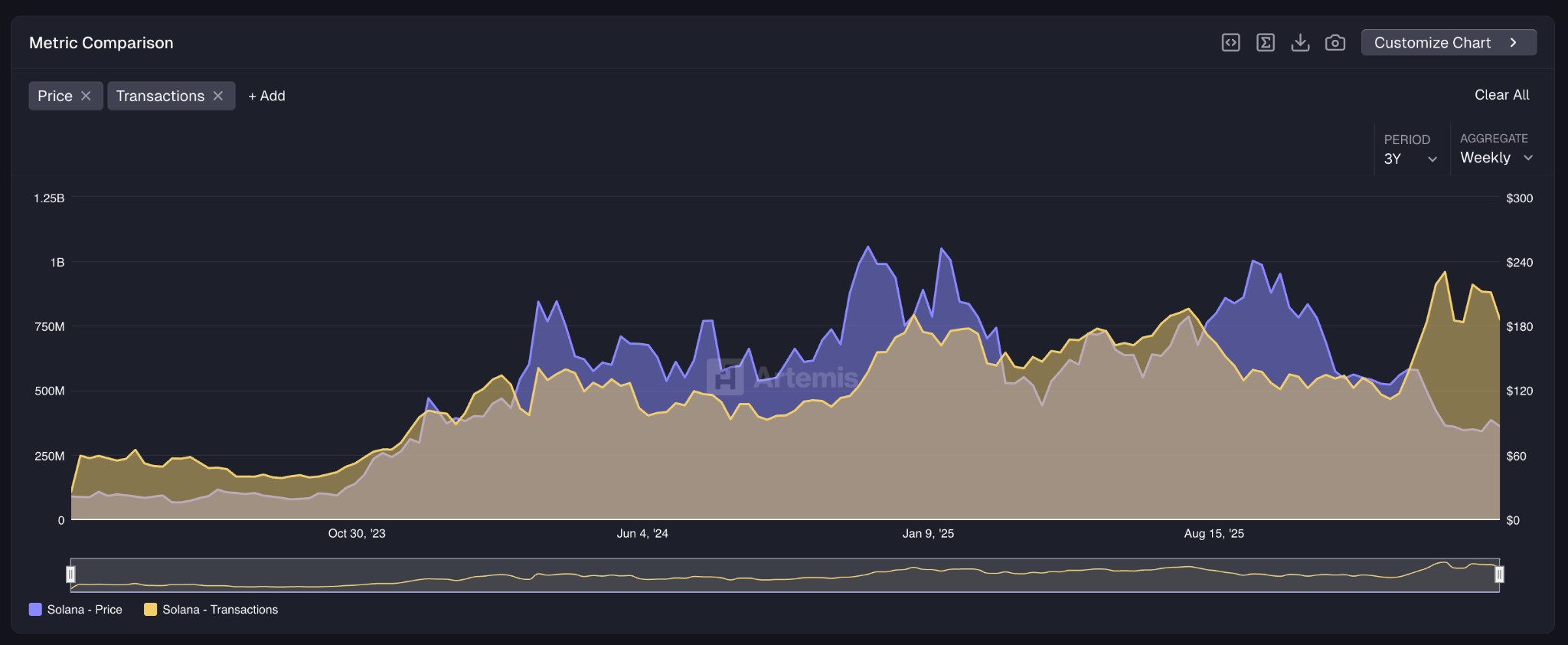Screen dimensions: 1568x645
Task: Click the arrow on Customize Chart
Action: [1513, 43]
